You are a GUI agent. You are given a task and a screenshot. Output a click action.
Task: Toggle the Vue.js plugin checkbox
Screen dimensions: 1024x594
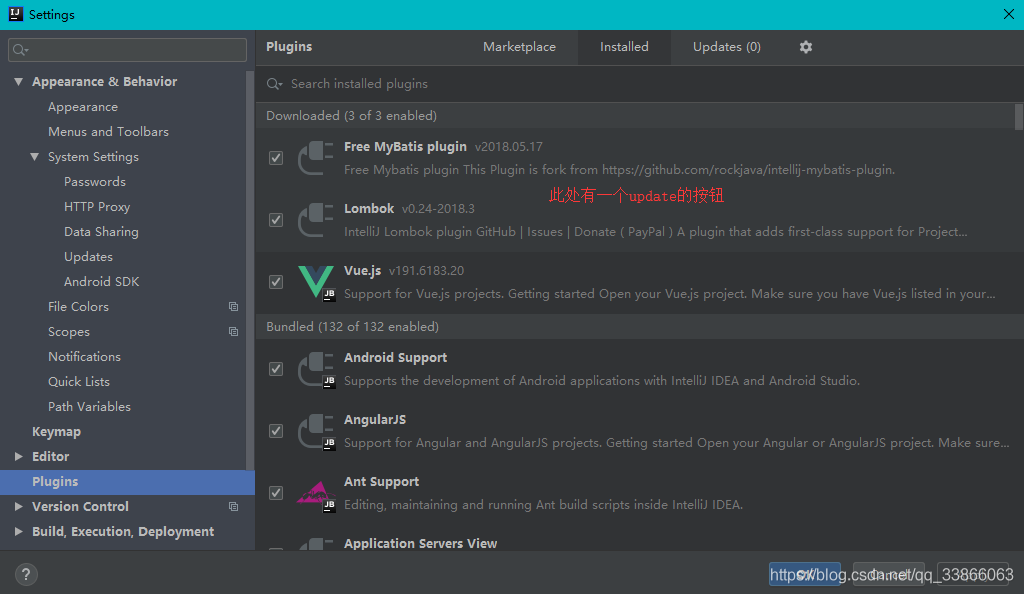276,282
